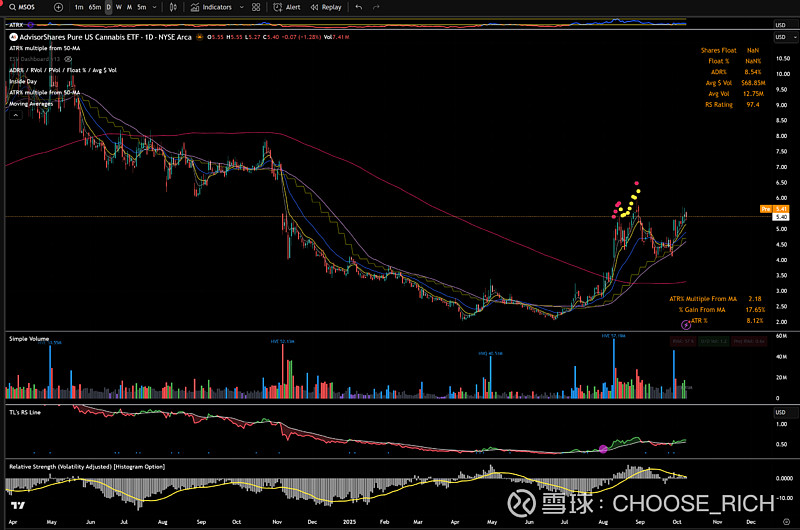This screenshot has height=530, width=800.
Task: Click the ATR% Multiple From MA 2.18 value
Action: pos(755,299)
